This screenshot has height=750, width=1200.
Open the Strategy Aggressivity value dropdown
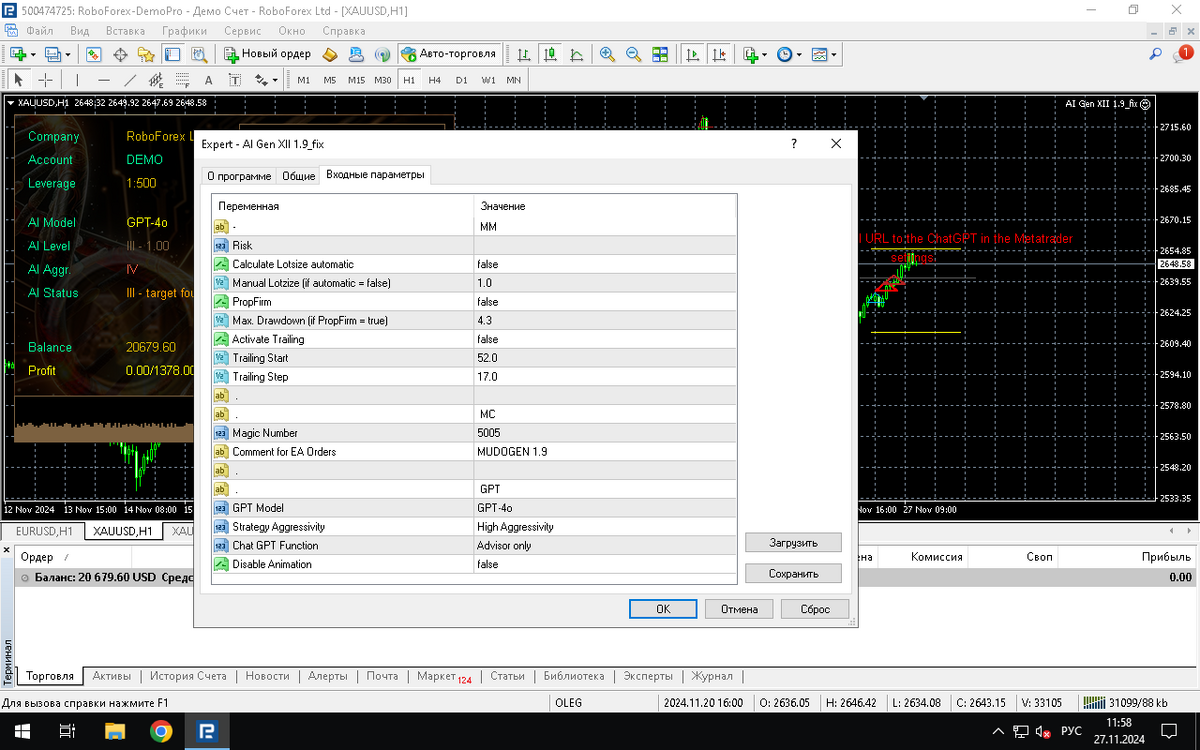[x=604, y=527]
